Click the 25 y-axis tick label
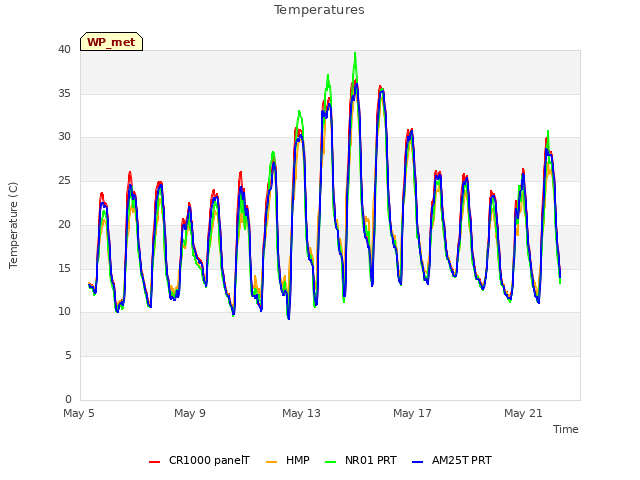 pos(64,180)
